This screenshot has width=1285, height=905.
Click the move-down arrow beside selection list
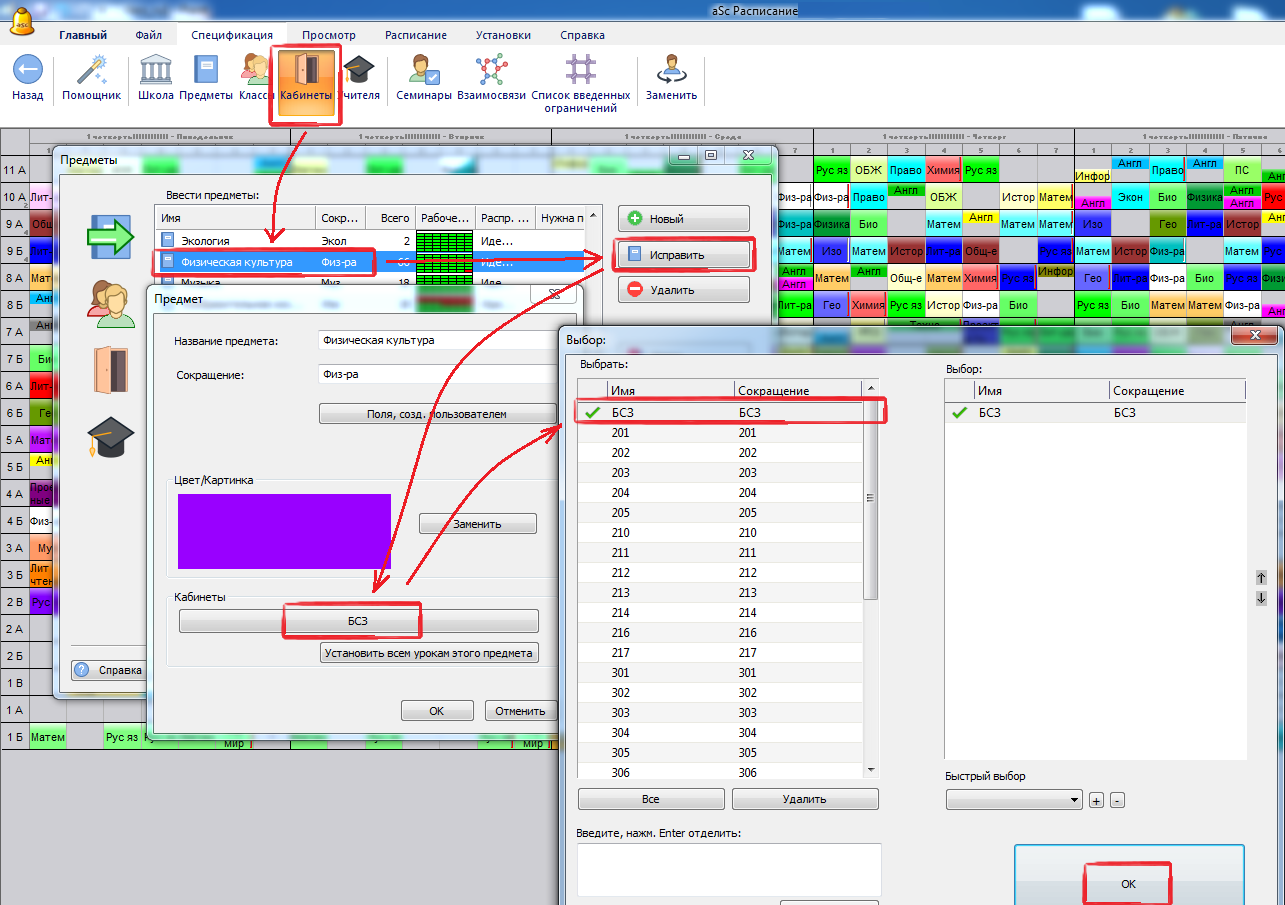click(x=1261, y=598)
